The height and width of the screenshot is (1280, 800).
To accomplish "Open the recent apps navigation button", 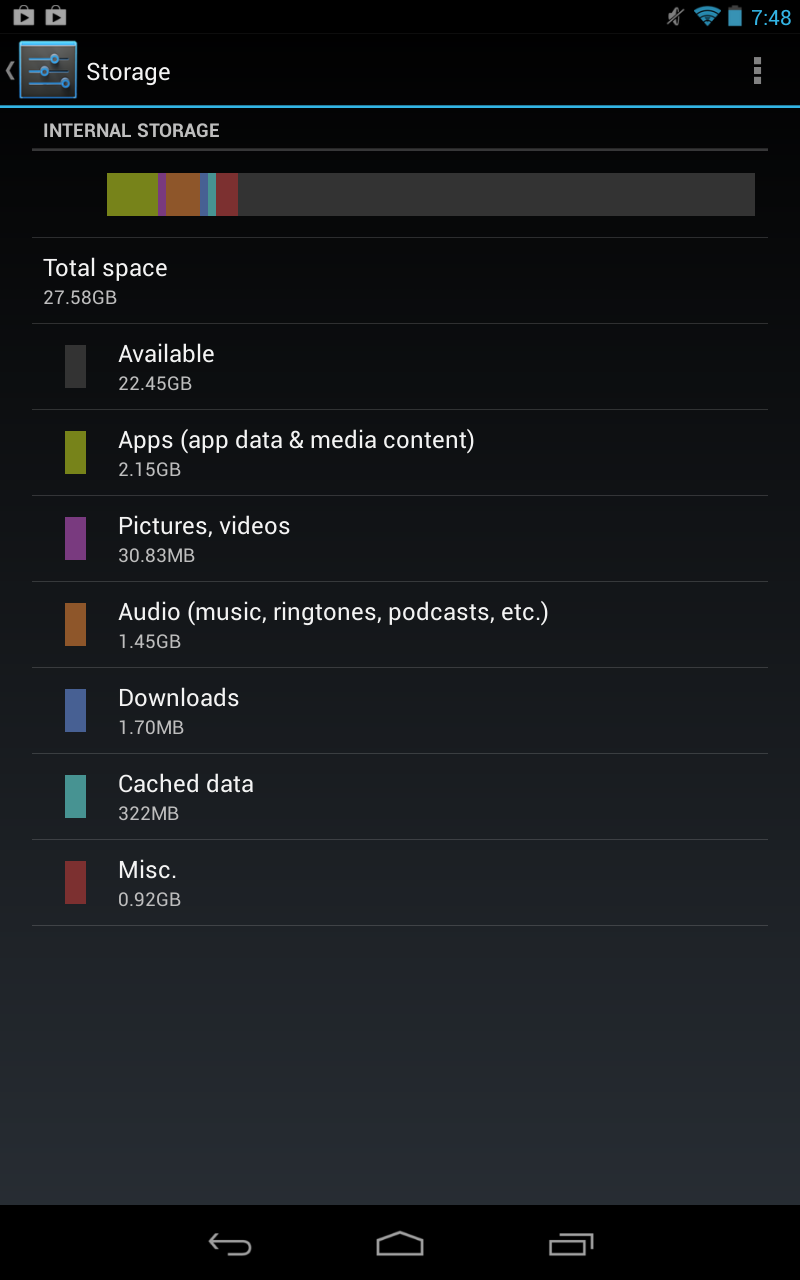I will point(571,1243).
